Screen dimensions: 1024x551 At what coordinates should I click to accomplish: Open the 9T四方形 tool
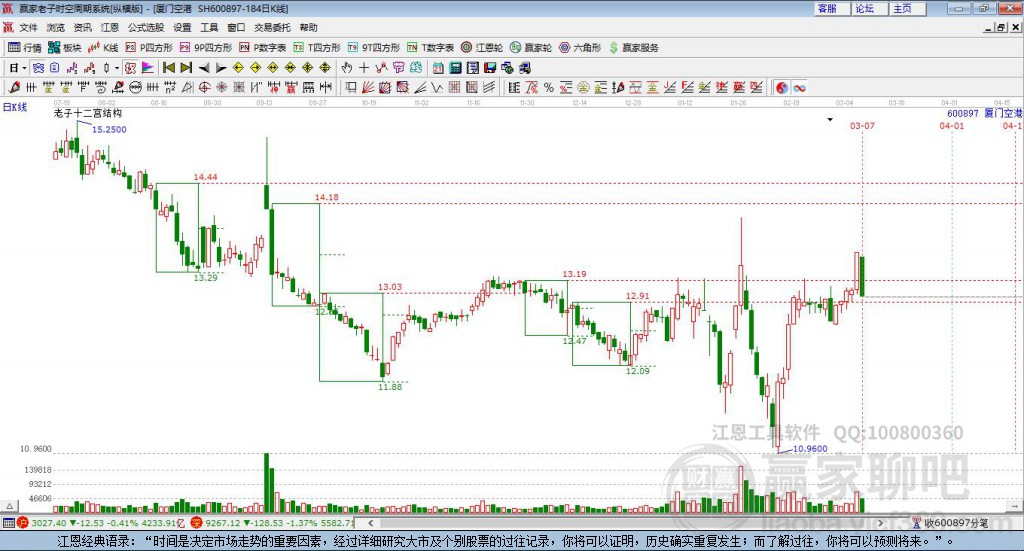[374, 48]
